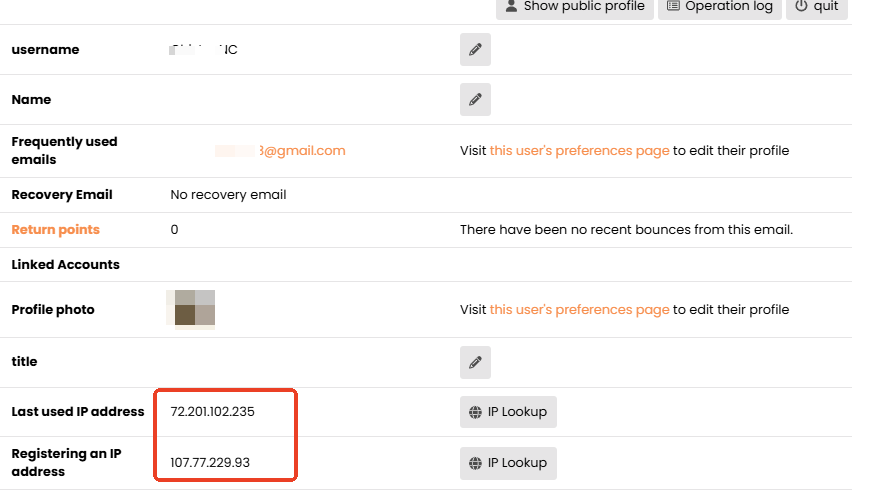This screenshot has width=895, height=493.
Task: Click the pencil icon to edit username
Action: click(x=475, y=50)
